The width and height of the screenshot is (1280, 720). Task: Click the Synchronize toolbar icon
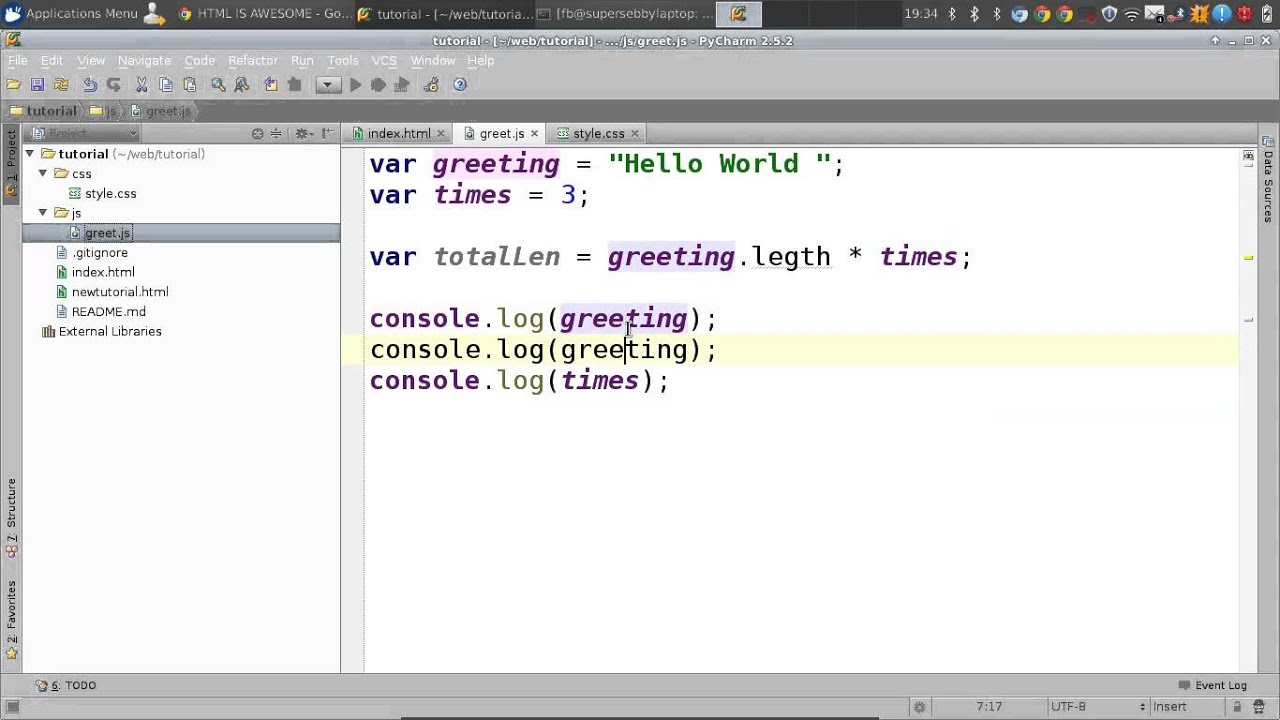click(61, 85)
